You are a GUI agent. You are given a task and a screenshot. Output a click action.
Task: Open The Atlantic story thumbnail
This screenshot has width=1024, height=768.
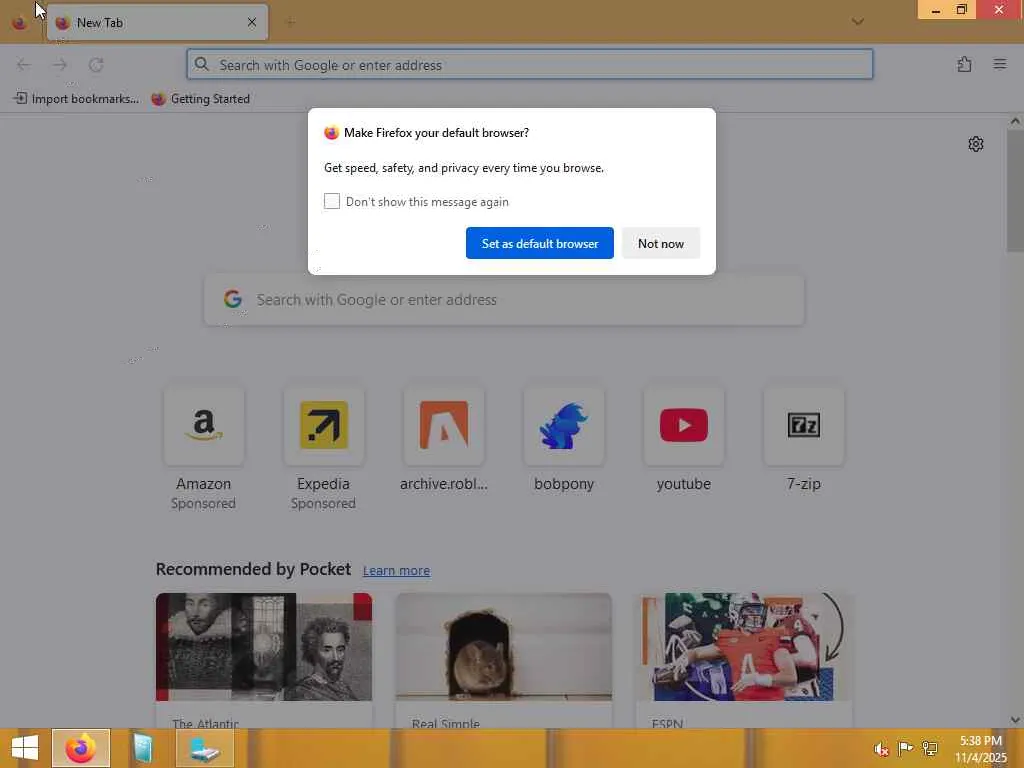click(x=264, y=647)
